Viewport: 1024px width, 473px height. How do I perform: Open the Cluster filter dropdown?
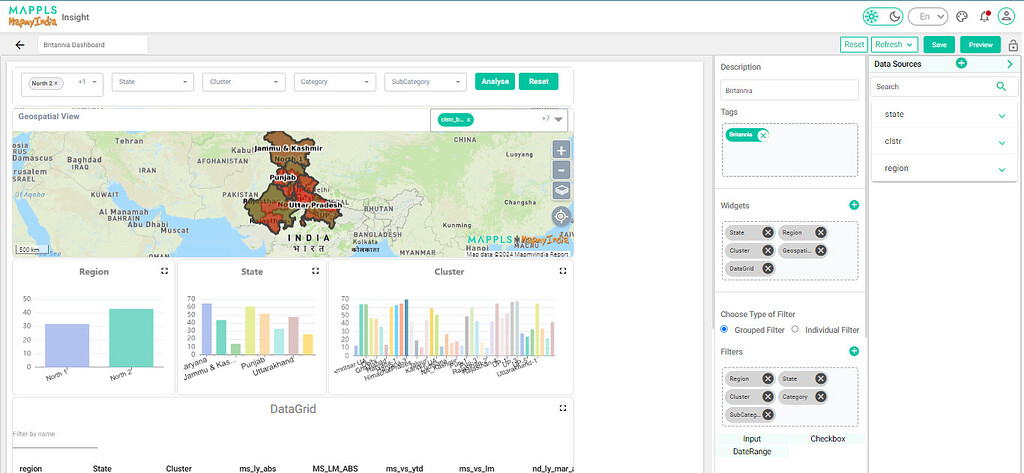pos(244,82)
